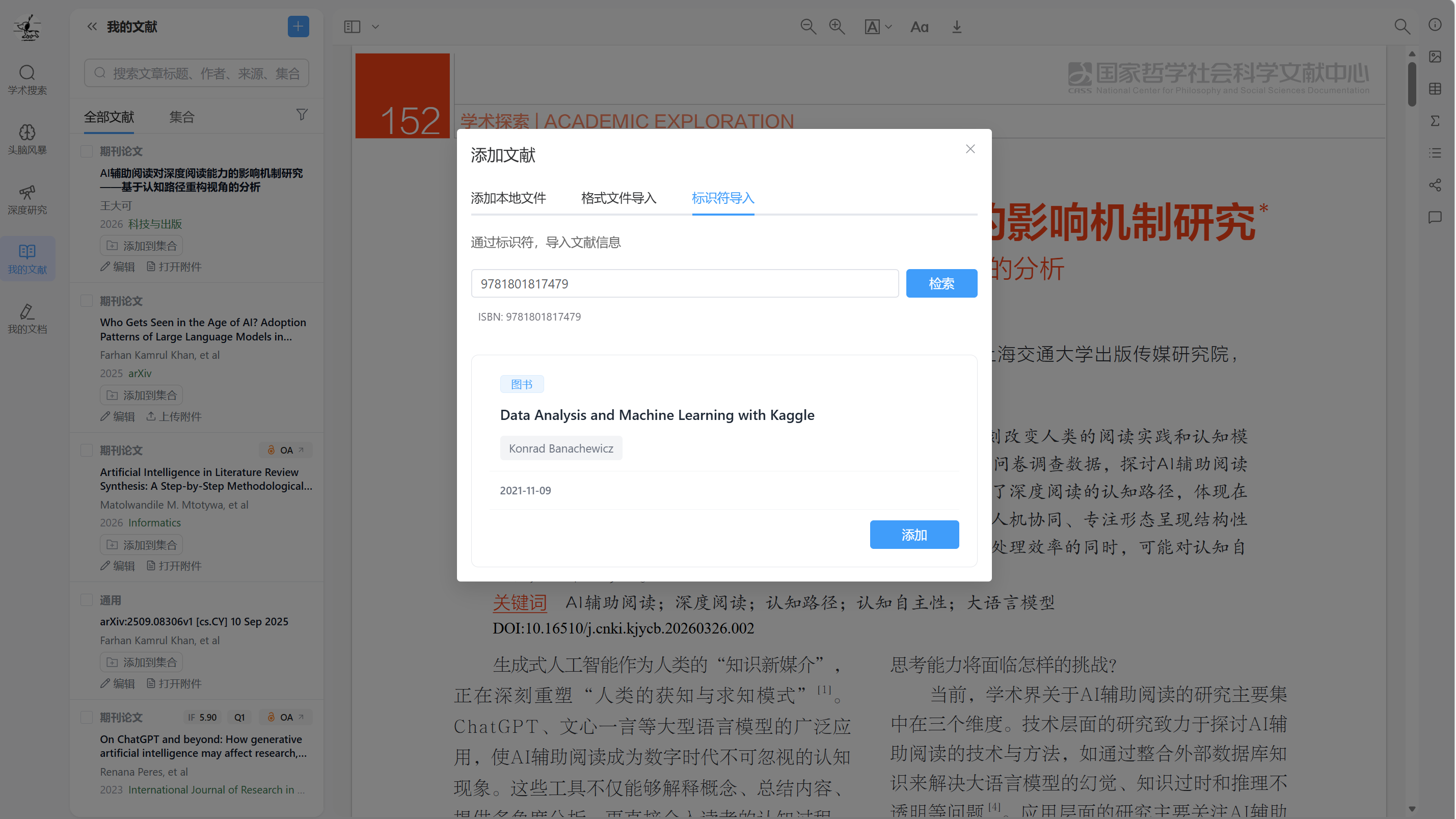The width and height of the screenshot is (1456, 819).
Task: Open 我的文档 in the sidebar
Action: pyautogui.click(x=27, y=319)
